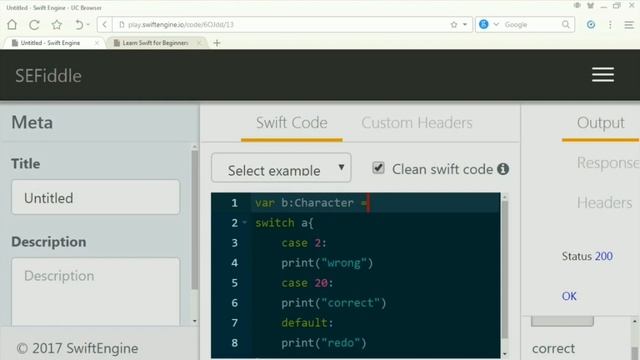
Task: Reload the page with the refresh icon
Action: coord(34,24)
